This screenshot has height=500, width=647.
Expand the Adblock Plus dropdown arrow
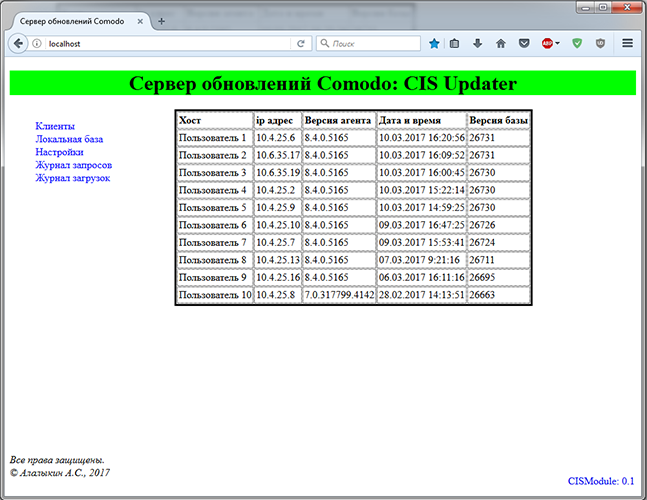pyautogui.click(x=557, y=43)
